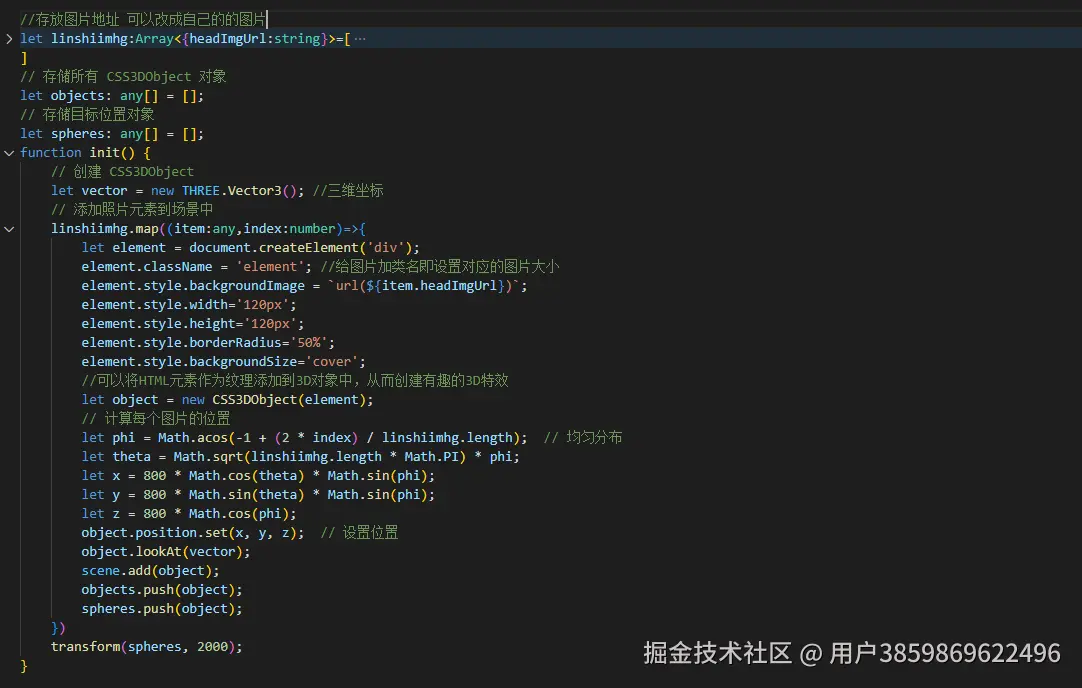
Task: Click the '// 均匀分布' comment
Action: 583,438
